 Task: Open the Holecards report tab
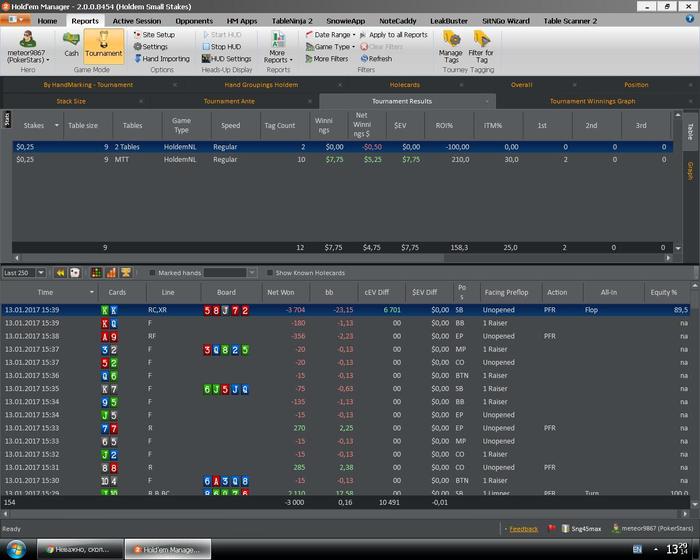click(x=404, y=85)
